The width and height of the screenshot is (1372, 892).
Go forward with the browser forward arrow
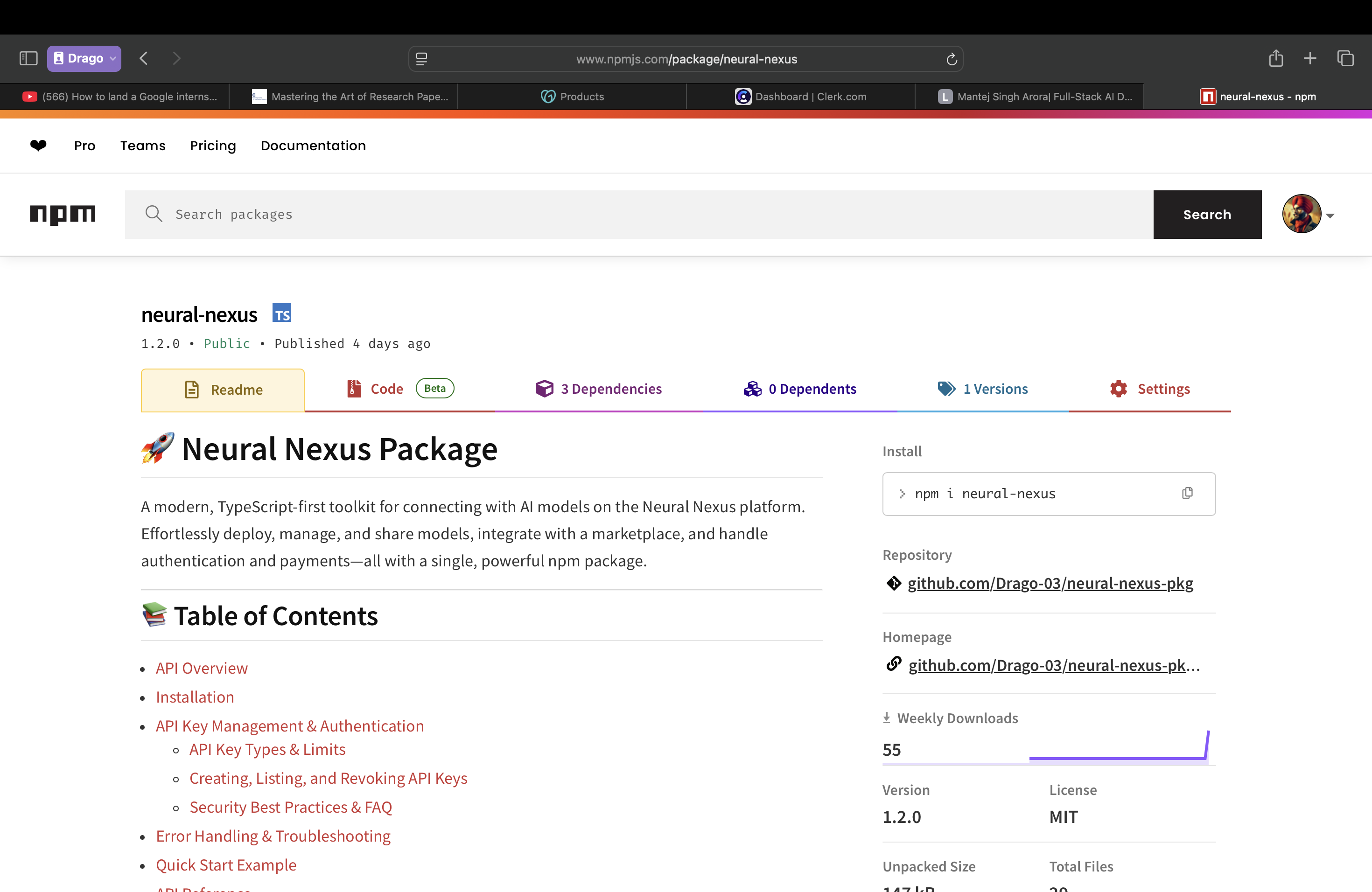click(176, 58)
